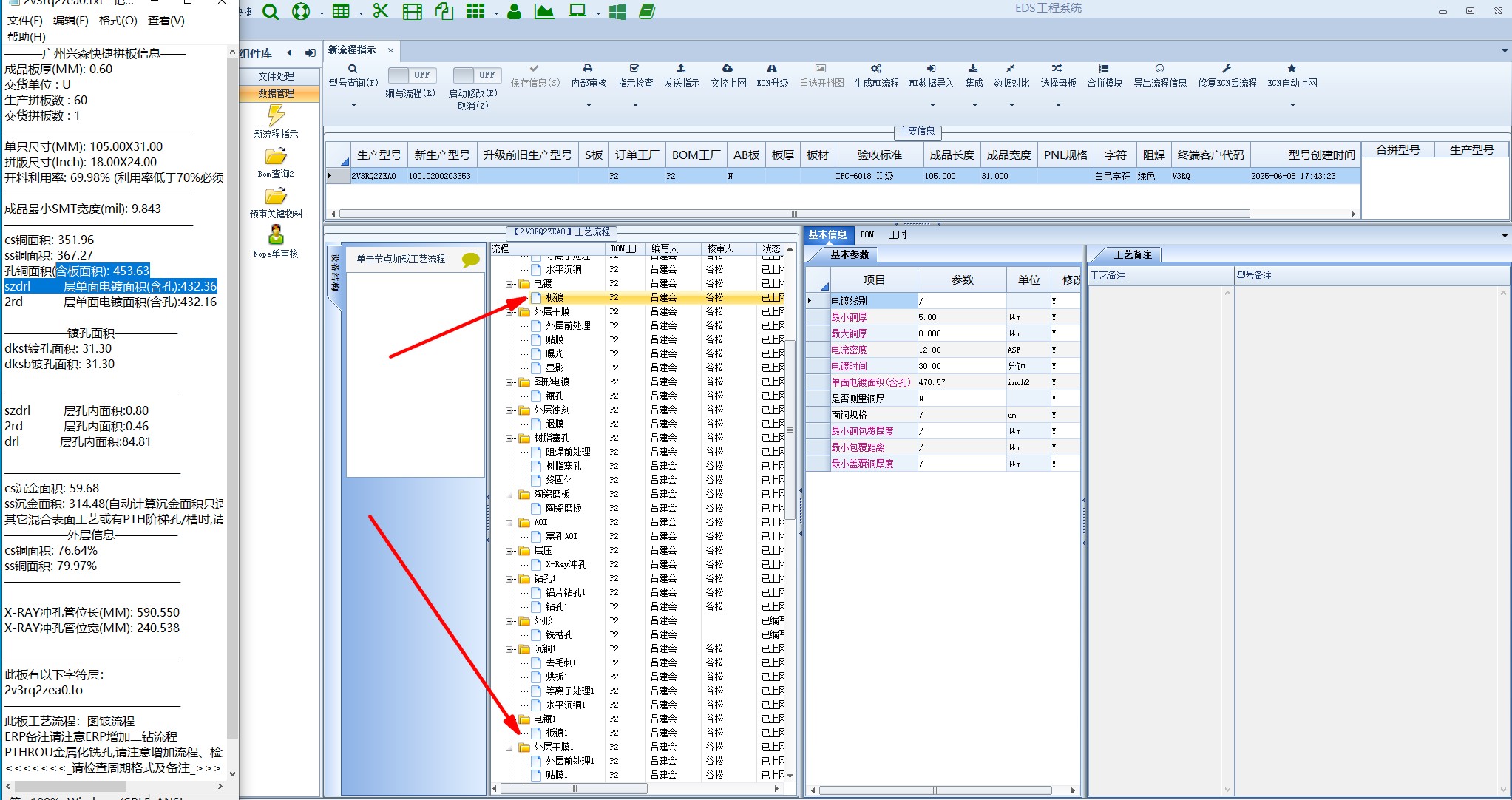Image resolution: width=1512 pixels, height=800 pixels.
Task: Click the green film strip icon
Action: point(412,11)
